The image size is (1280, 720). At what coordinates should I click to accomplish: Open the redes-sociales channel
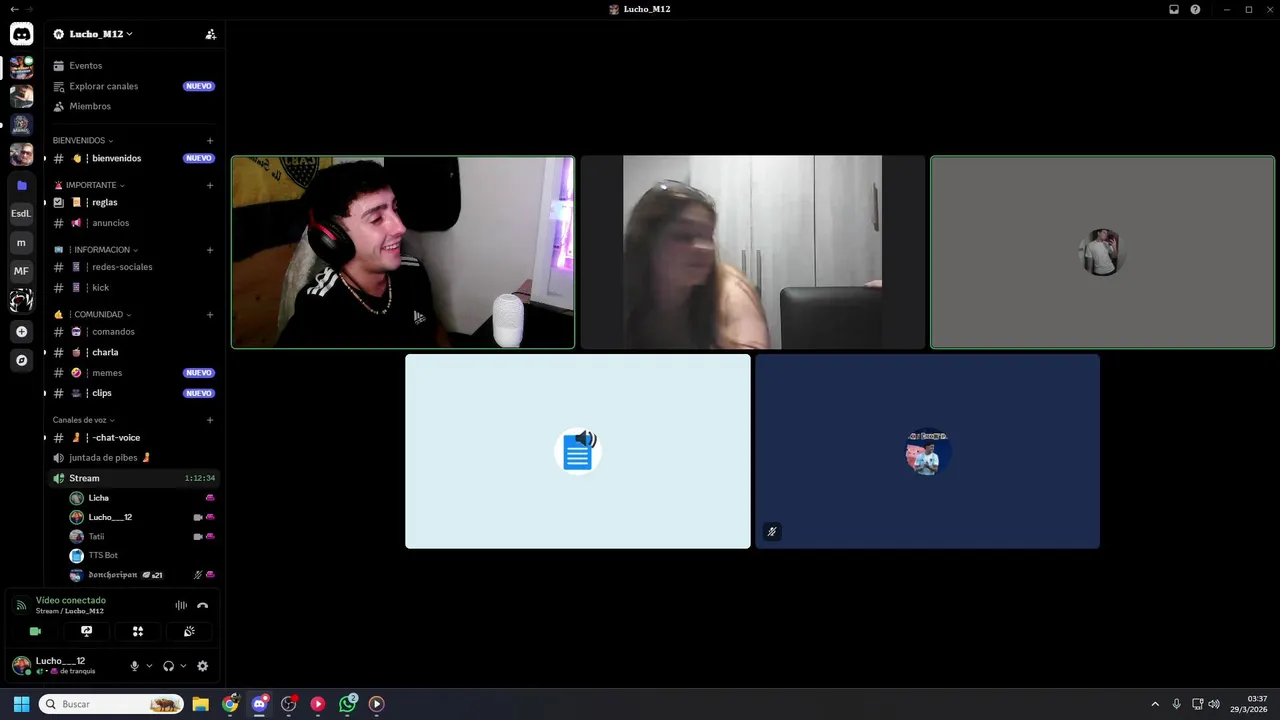[x=133, y=267]
